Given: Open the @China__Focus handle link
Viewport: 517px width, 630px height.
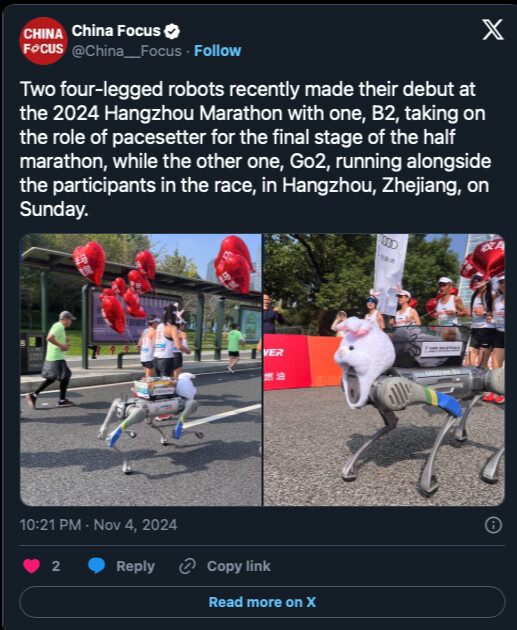Looking at the screenshot, I should [127, 51].
